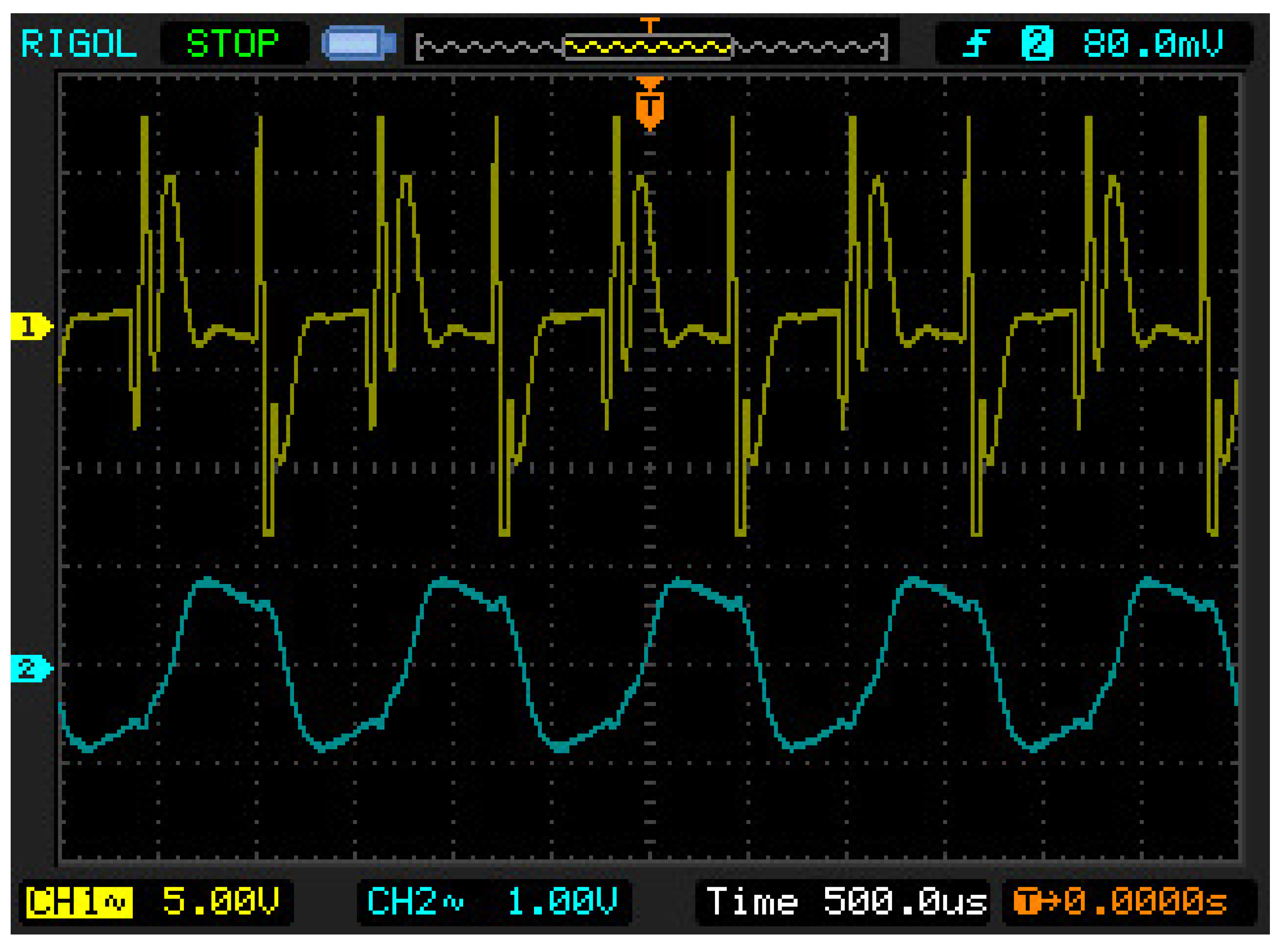The image size is (1281, 952).
Task: Select the highlighted CH1 label
Action: click(x=64, y=902)
